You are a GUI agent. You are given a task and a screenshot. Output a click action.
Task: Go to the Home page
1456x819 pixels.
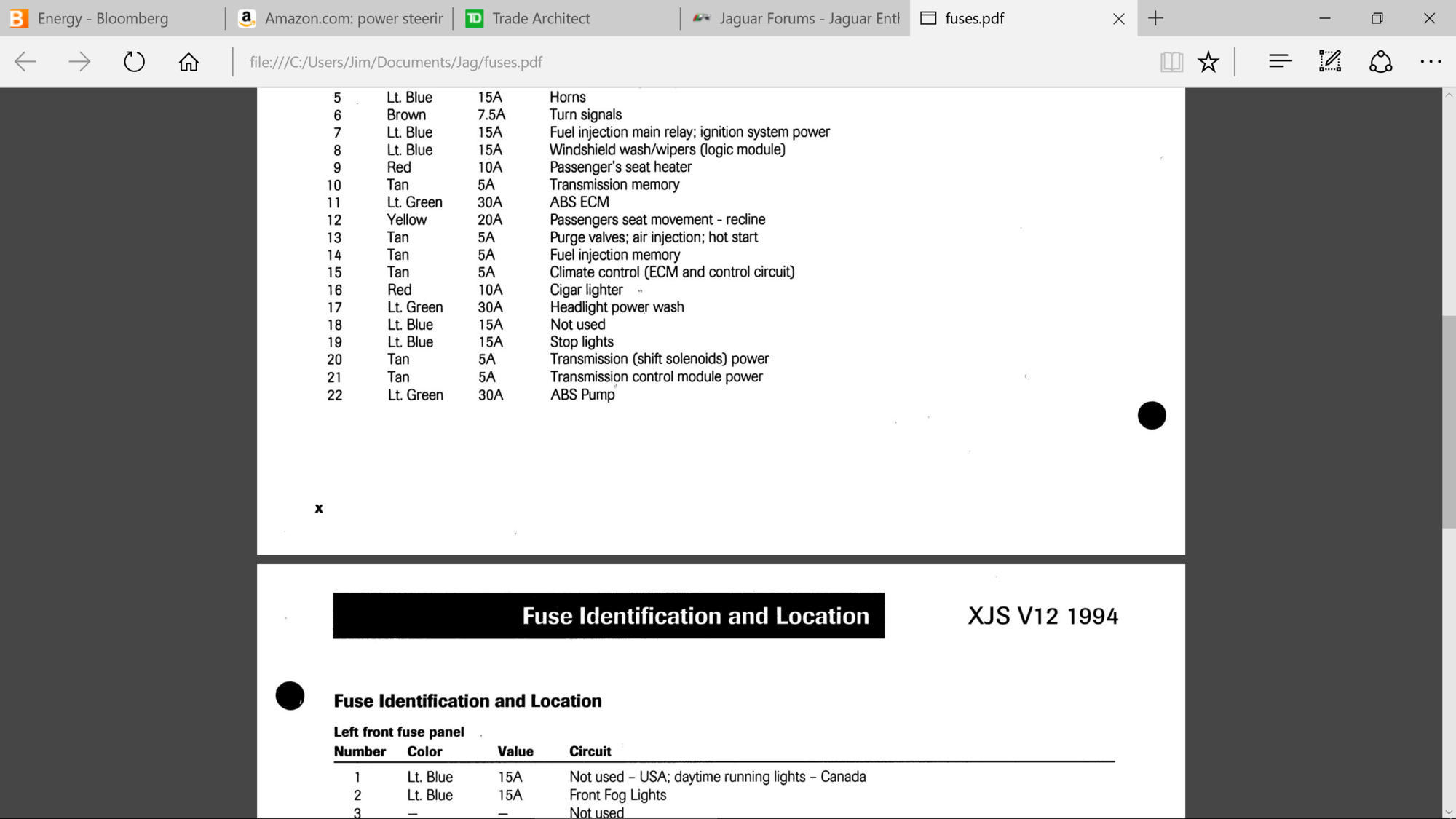point(189,62)
